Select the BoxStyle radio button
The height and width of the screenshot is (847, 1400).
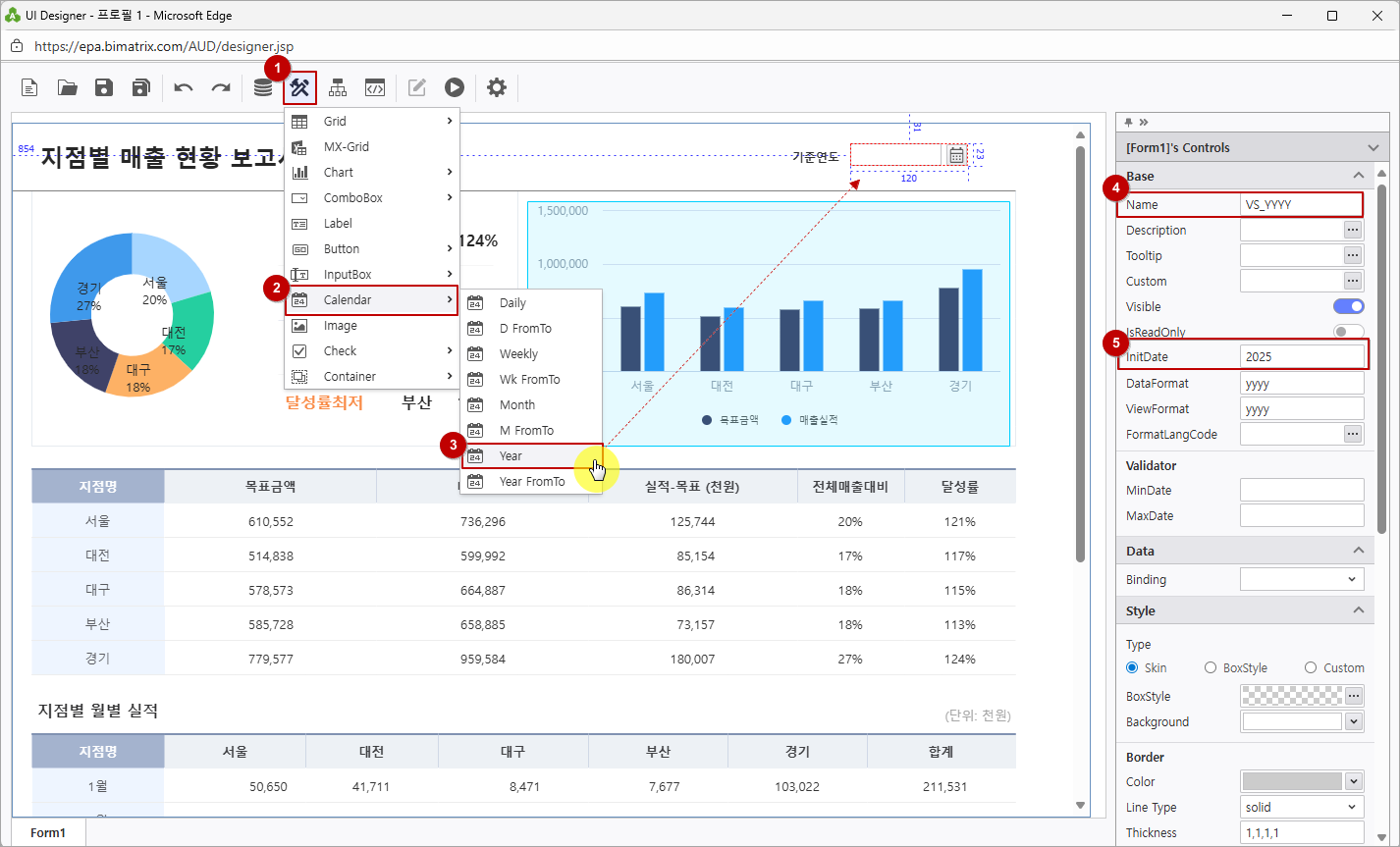pos(1211,667)
